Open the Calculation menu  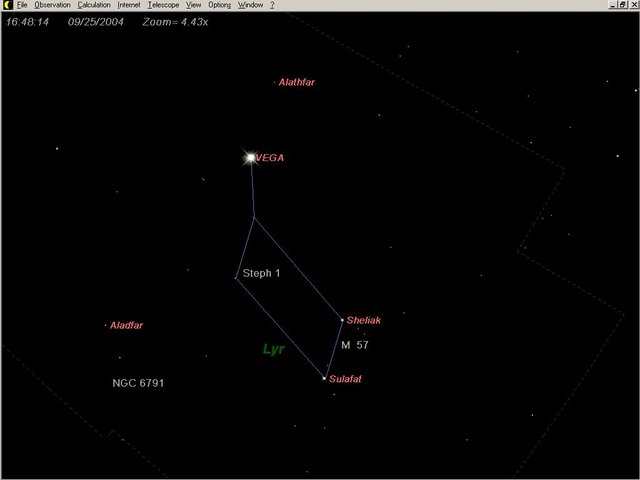click(94, 5)
